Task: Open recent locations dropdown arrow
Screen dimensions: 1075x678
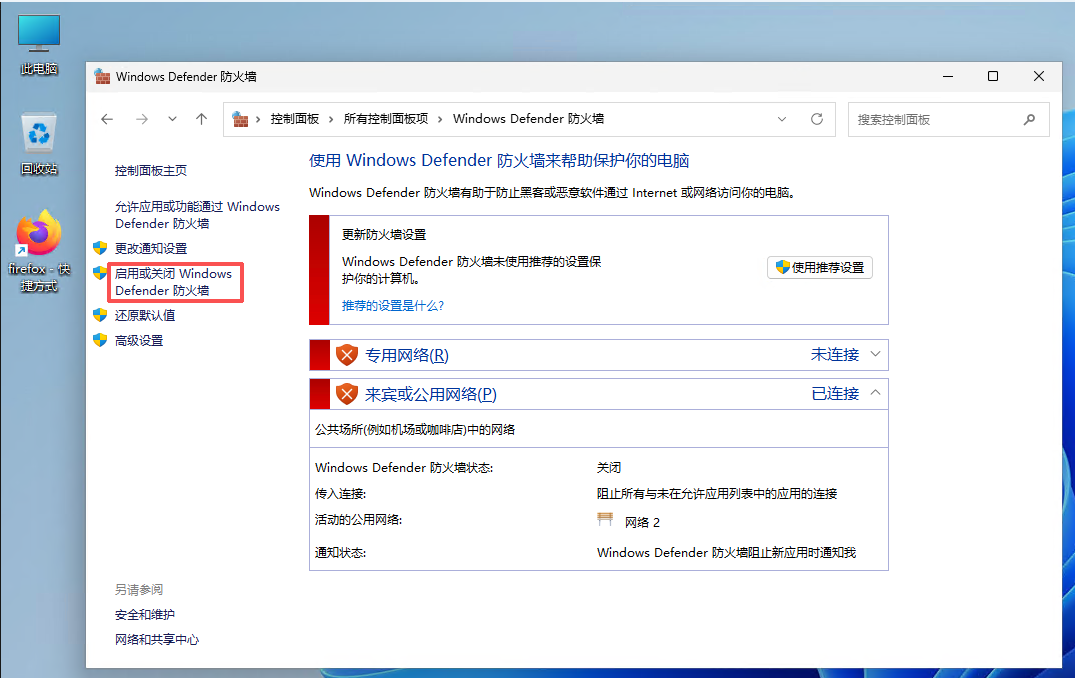Action: [x=172, y=119]
